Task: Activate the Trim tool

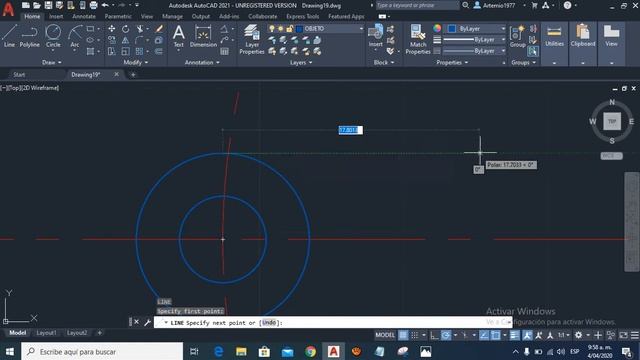Action: pos(140,29)
